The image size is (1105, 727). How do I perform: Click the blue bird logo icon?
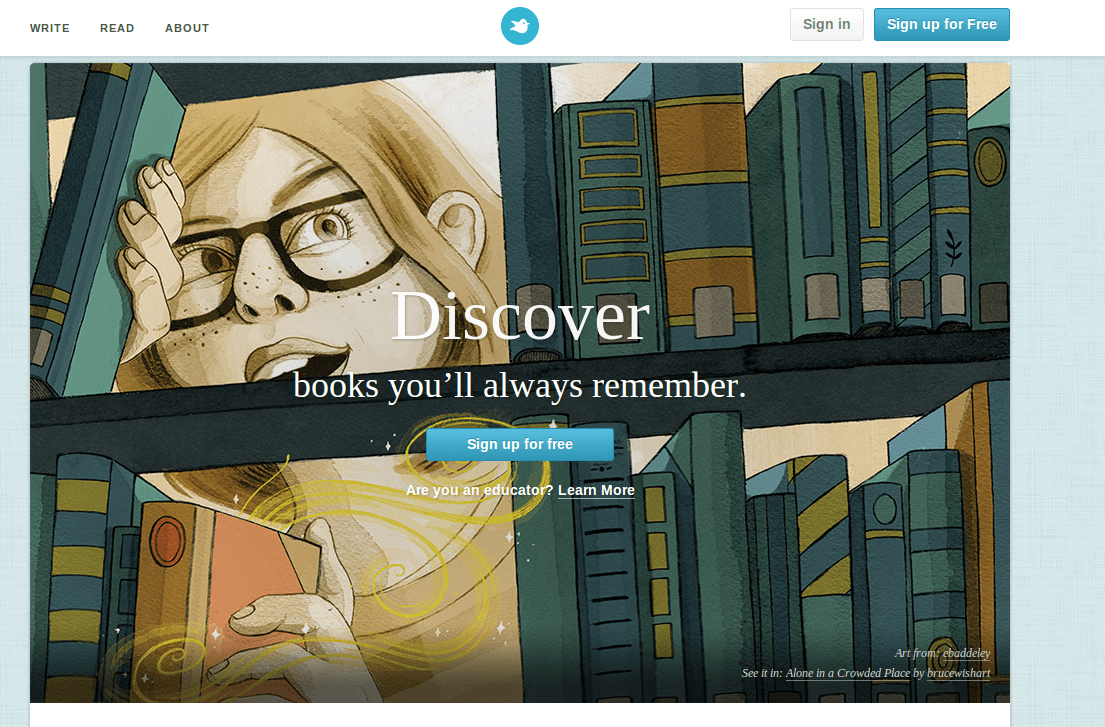519,26
